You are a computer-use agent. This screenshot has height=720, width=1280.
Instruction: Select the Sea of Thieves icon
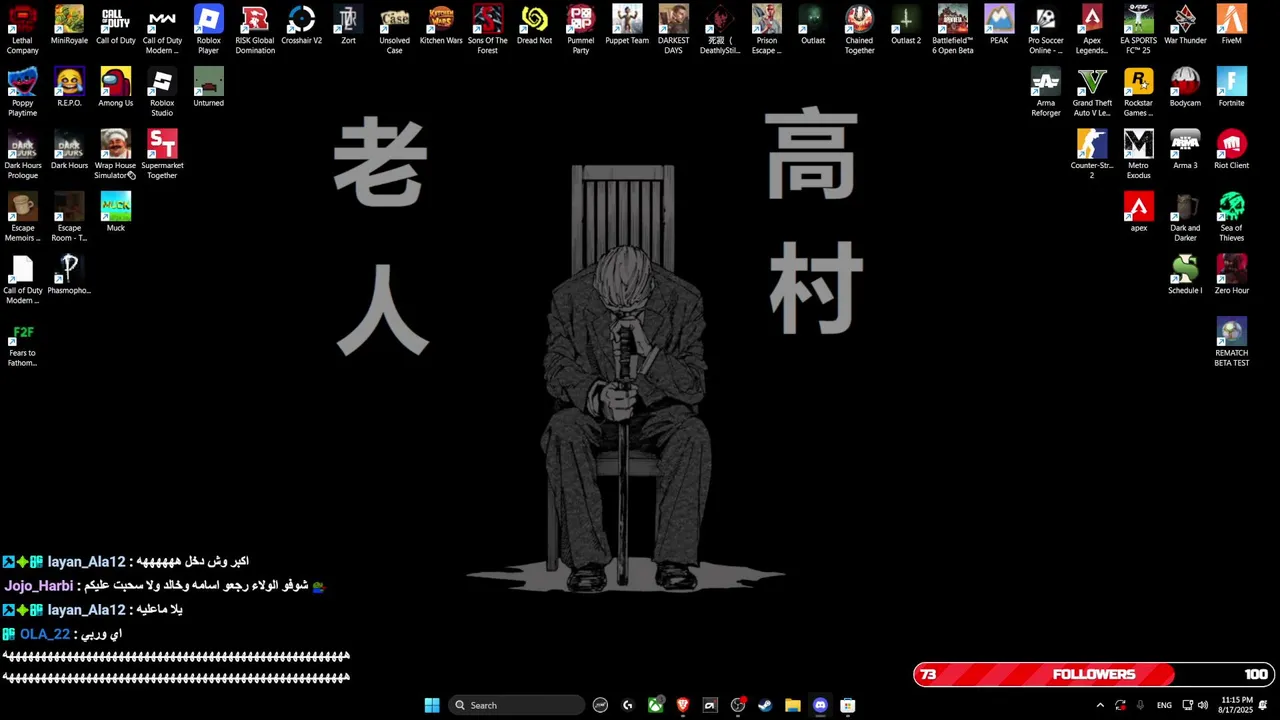(x=1231, y=217)
